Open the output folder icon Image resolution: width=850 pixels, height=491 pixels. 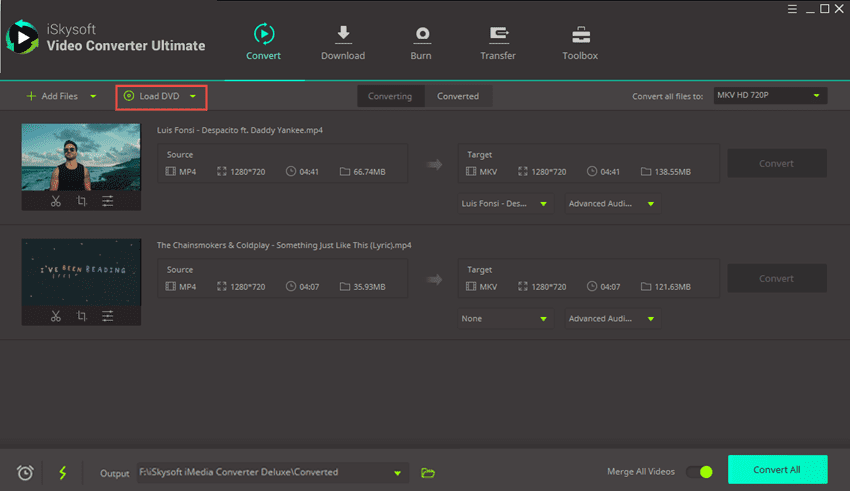[x=429, y=472]
